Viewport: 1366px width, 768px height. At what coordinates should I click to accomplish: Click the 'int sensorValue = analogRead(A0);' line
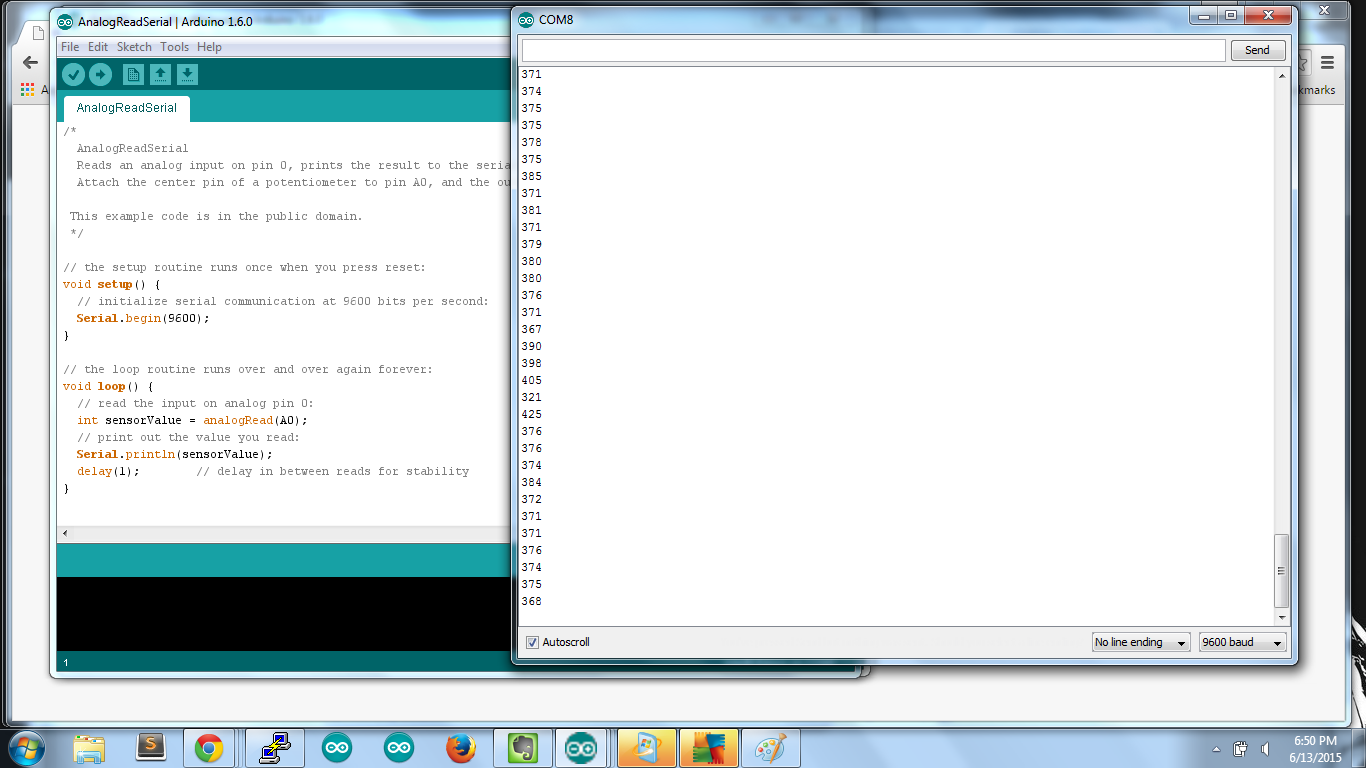(x=192, y=420)
